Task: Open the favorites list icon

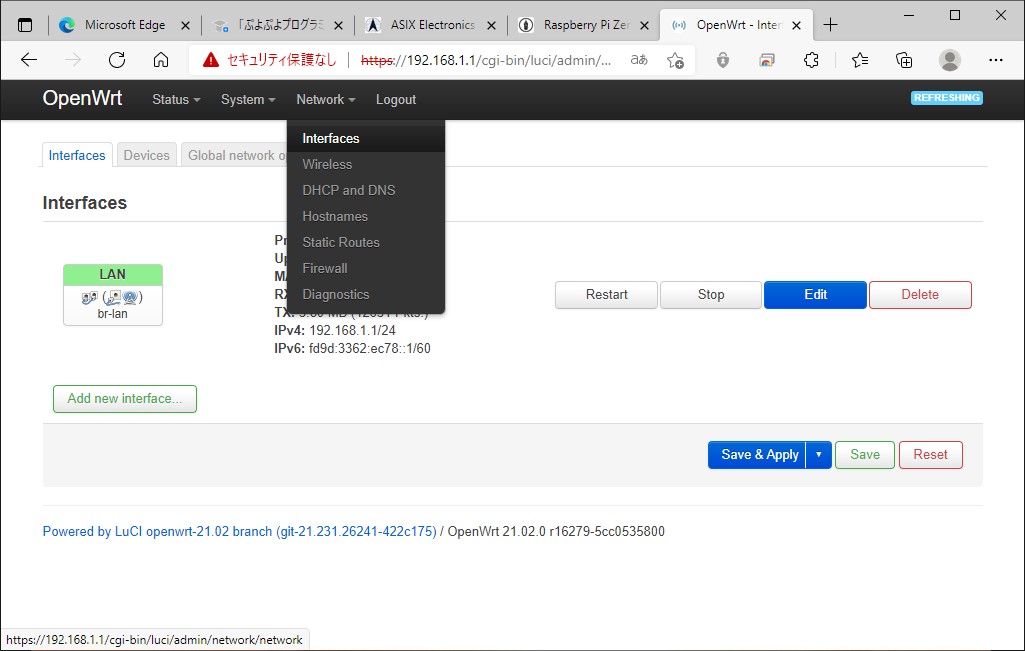Action: point(860,60)
